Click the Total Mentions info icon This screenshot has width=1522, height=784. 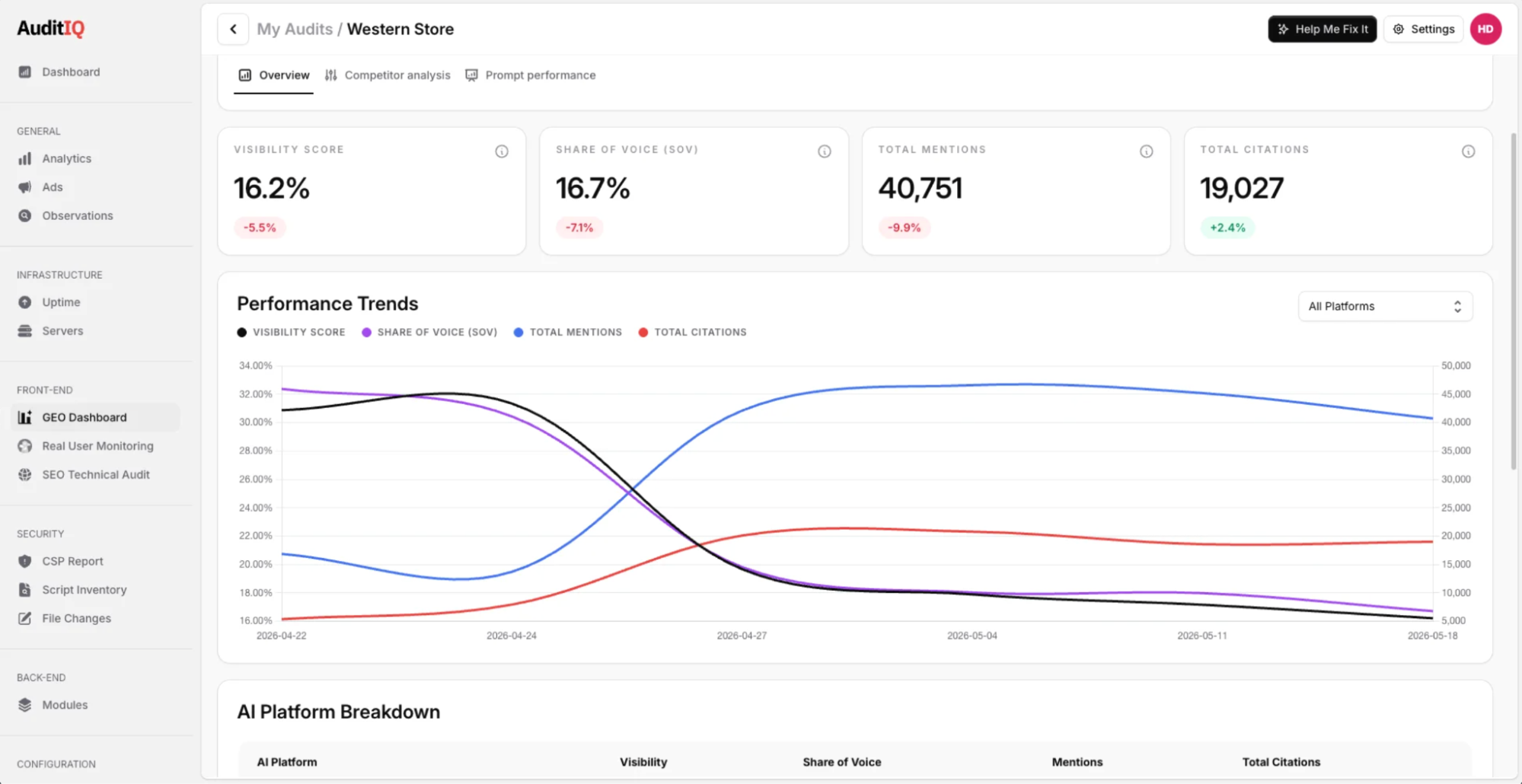(x=1146, y=151)
